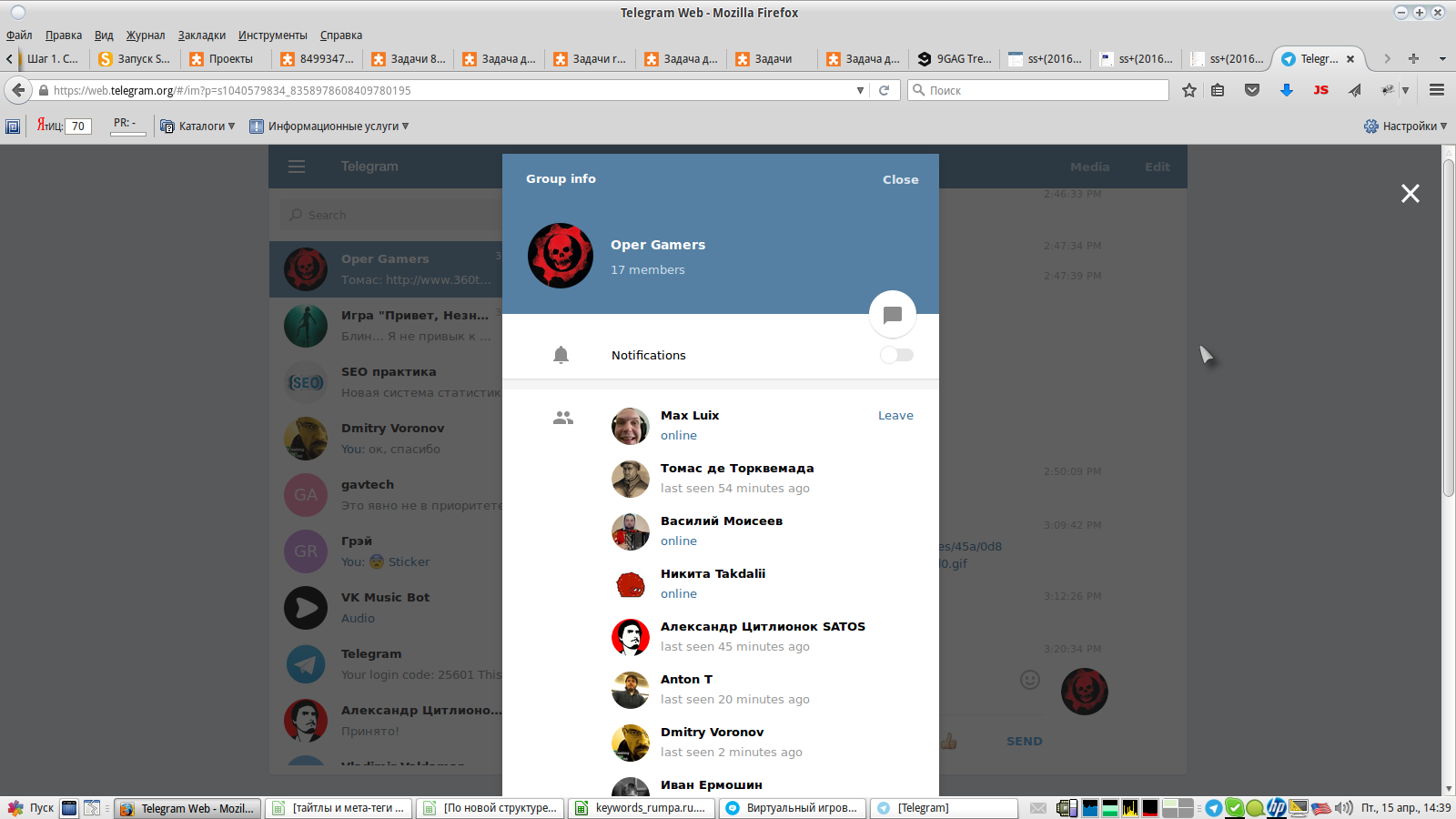Click the Leave link next to Max Luix
The image size is (1456, 819).
point(895,415)
